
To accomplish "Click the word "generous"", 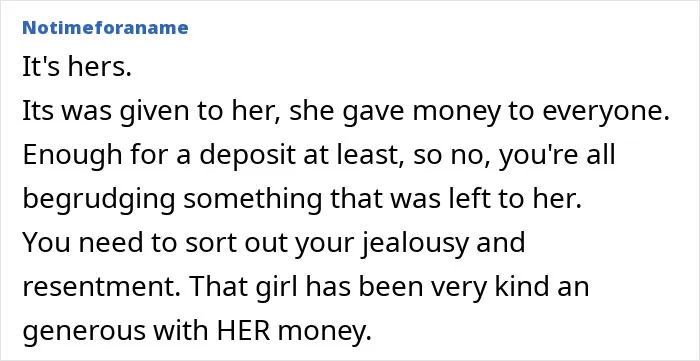I will tap(84, 332).
